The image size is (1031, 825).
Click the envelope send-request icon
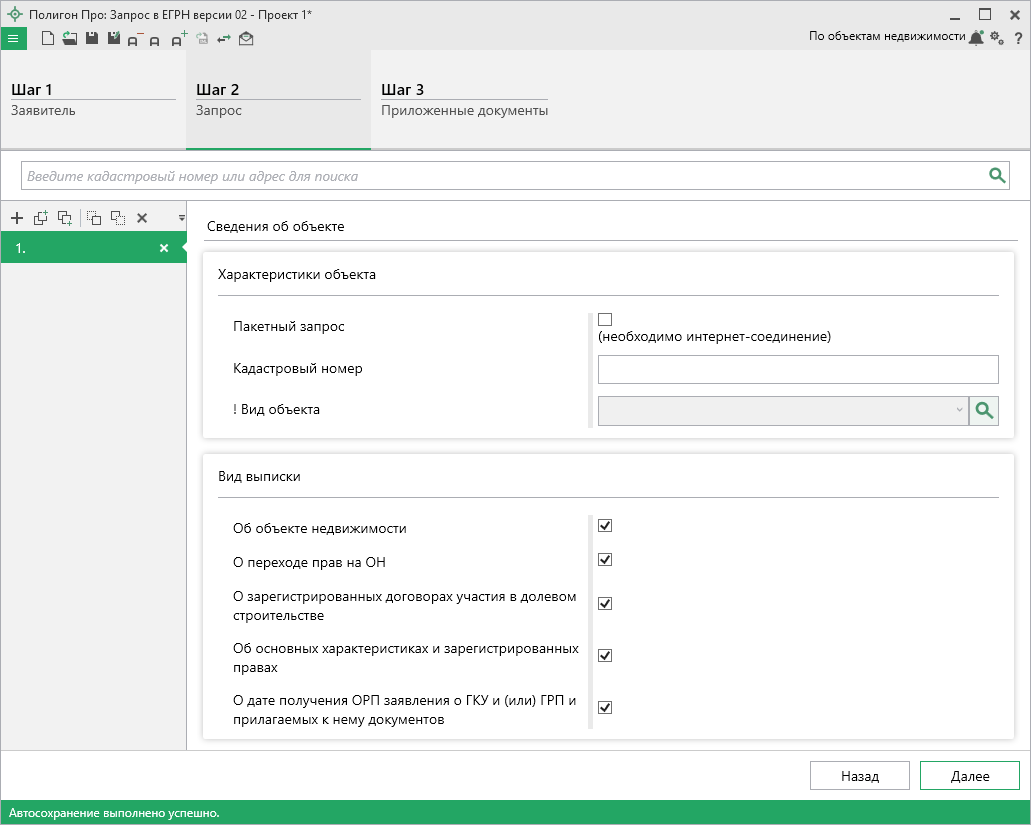[x=246, y=38]
